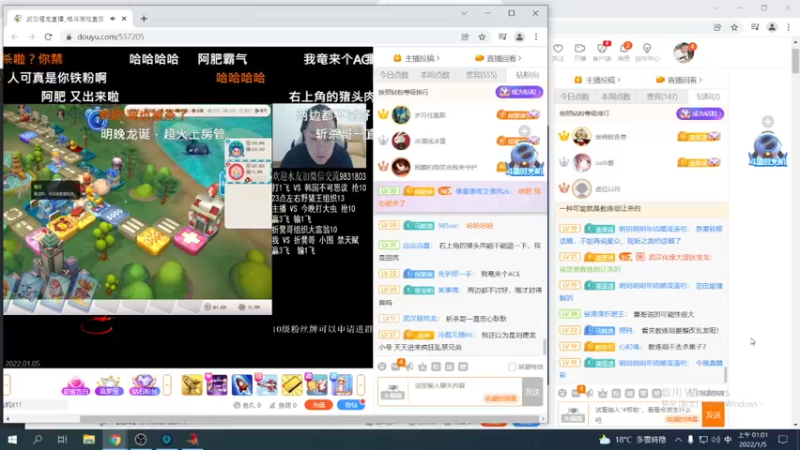Open emoji picker in right window chat toolbar
This screenshot has width=800, height=450.
point(562,393)
